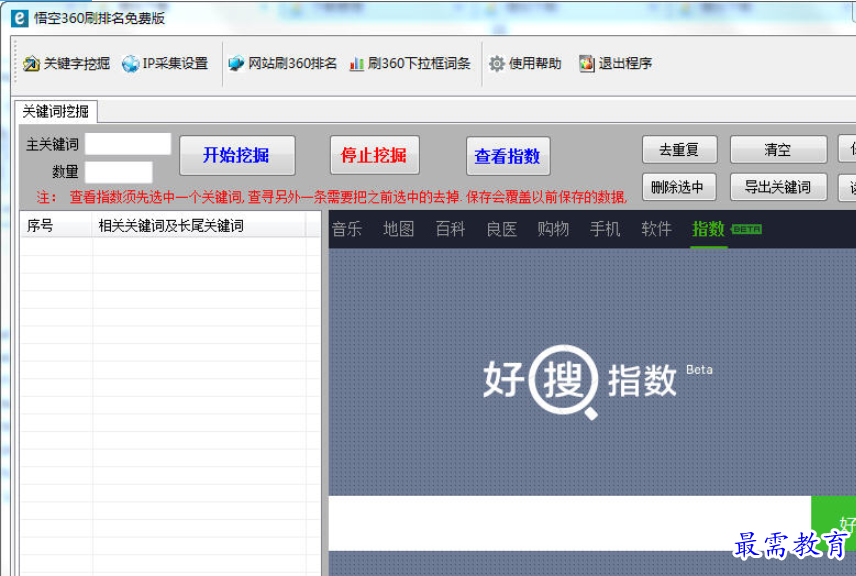The image size is (856, 576).
Task: Click the 数量 input field
Action: [x=119, y=172]
